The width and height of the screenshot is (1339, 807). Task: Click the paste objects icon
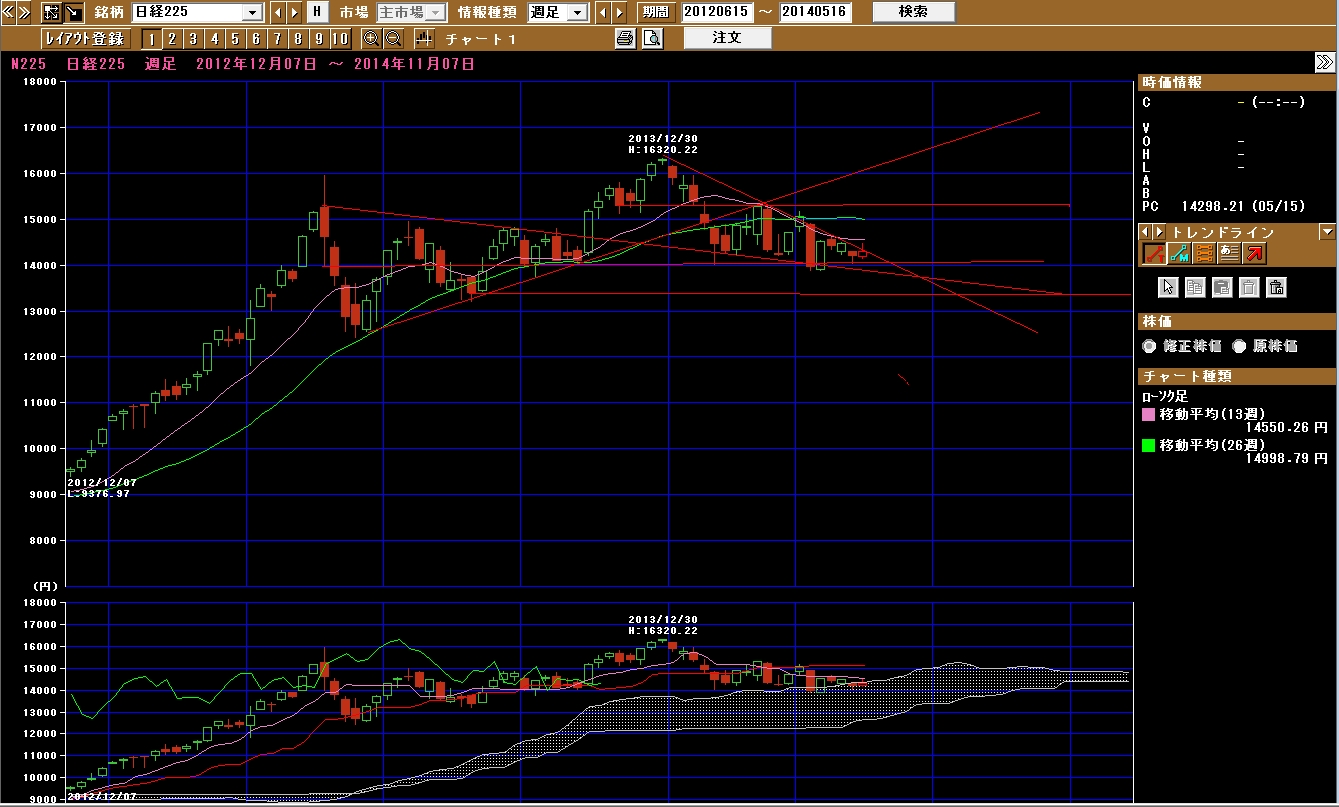point(1222,288)
